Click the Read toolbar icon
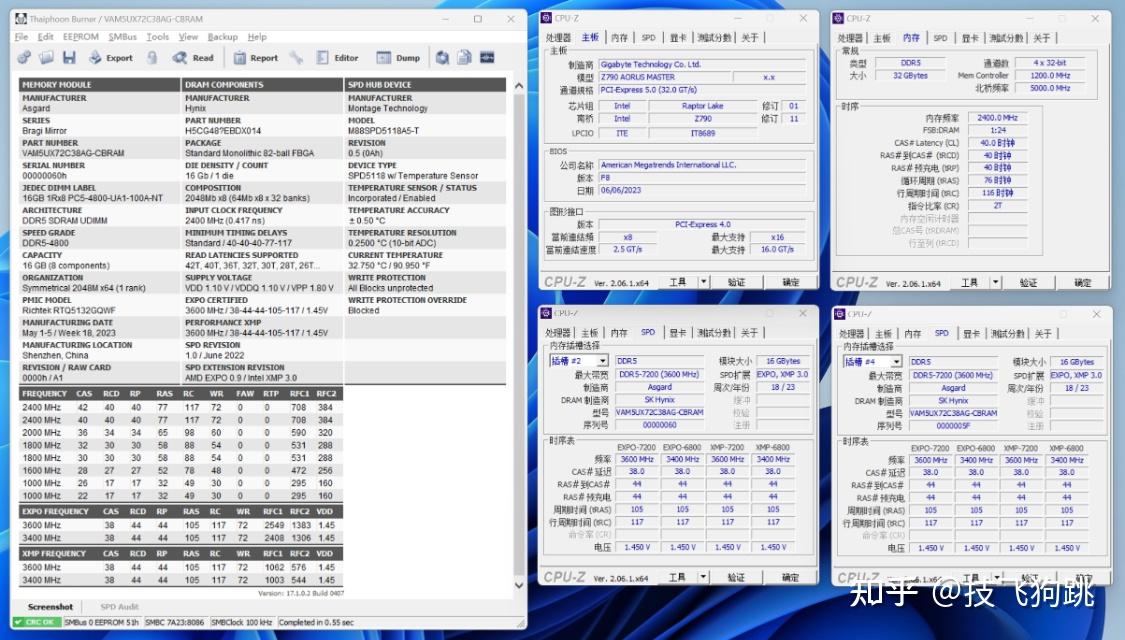Viewport: 1125px width, 640px height. click(x=193, y=57)
